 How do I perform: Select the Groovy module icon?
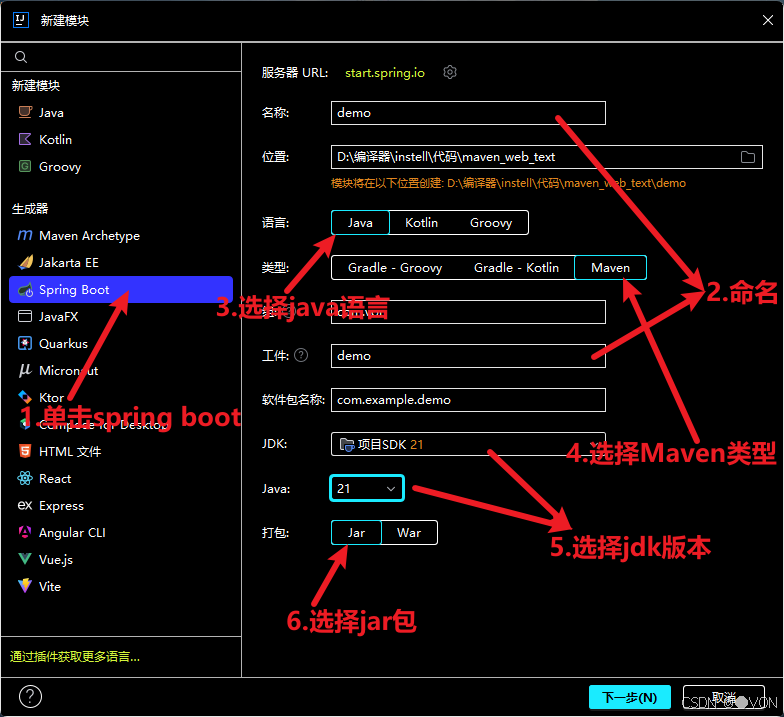click(x=25, y=166)
